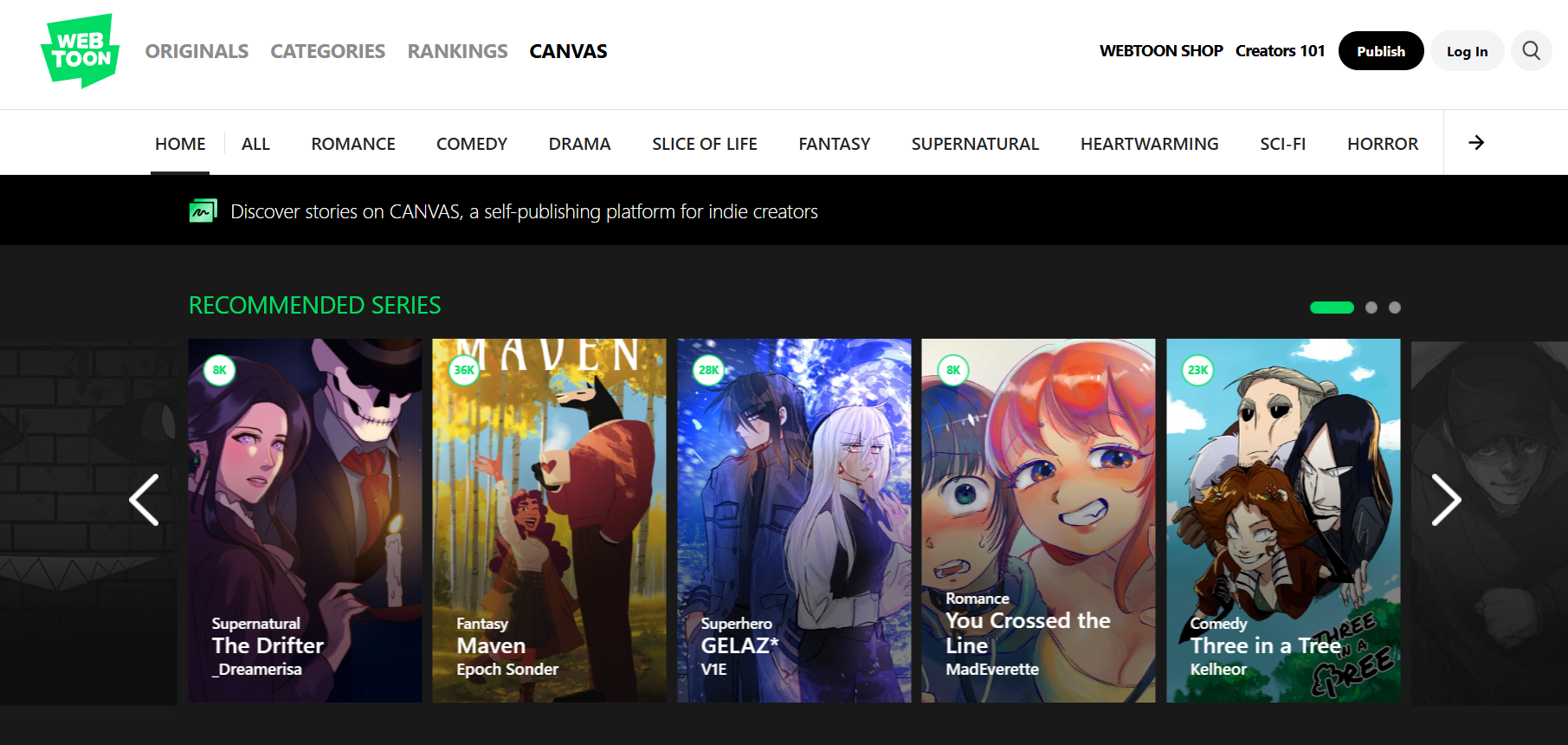Open The Drifter series thumbnail
1568x745 pixels.
tap(305, 521)
